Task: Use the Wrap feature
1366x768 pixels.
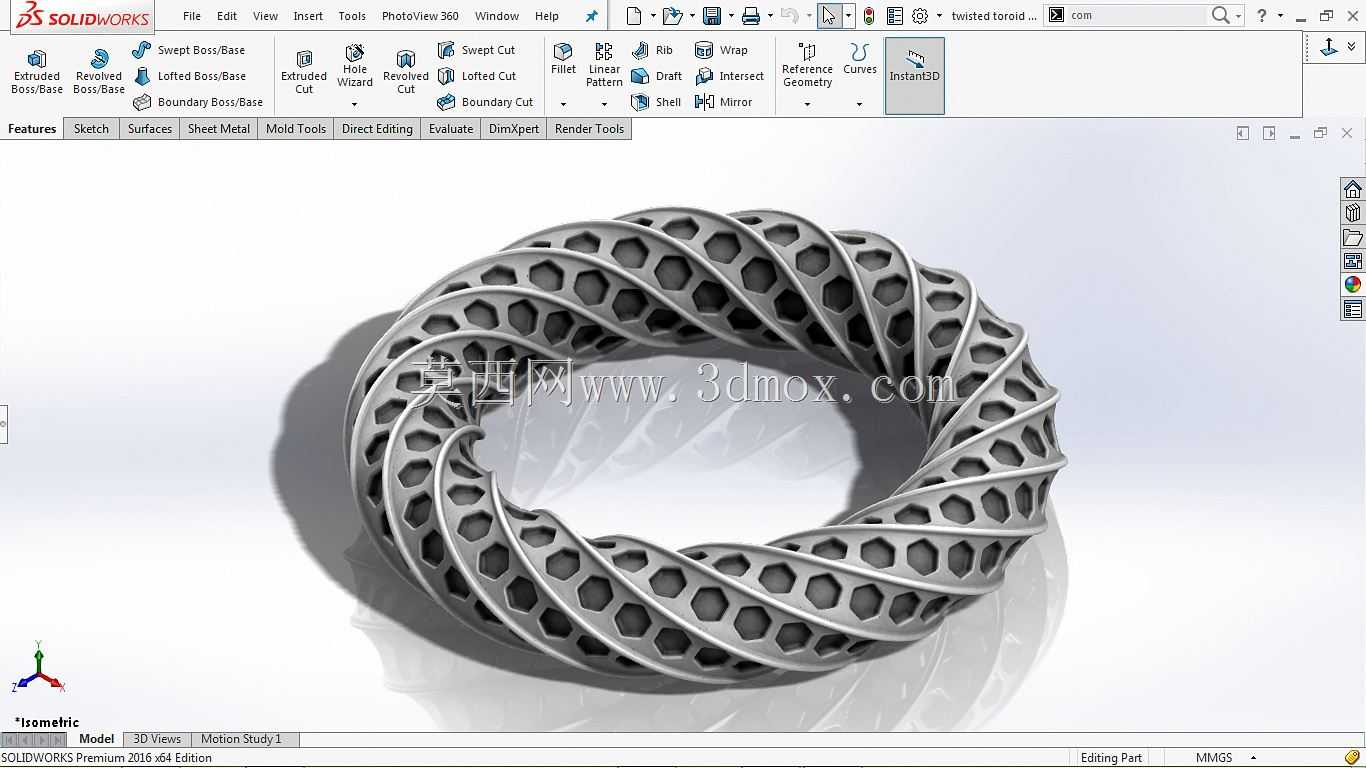Action: click(721, 50)
